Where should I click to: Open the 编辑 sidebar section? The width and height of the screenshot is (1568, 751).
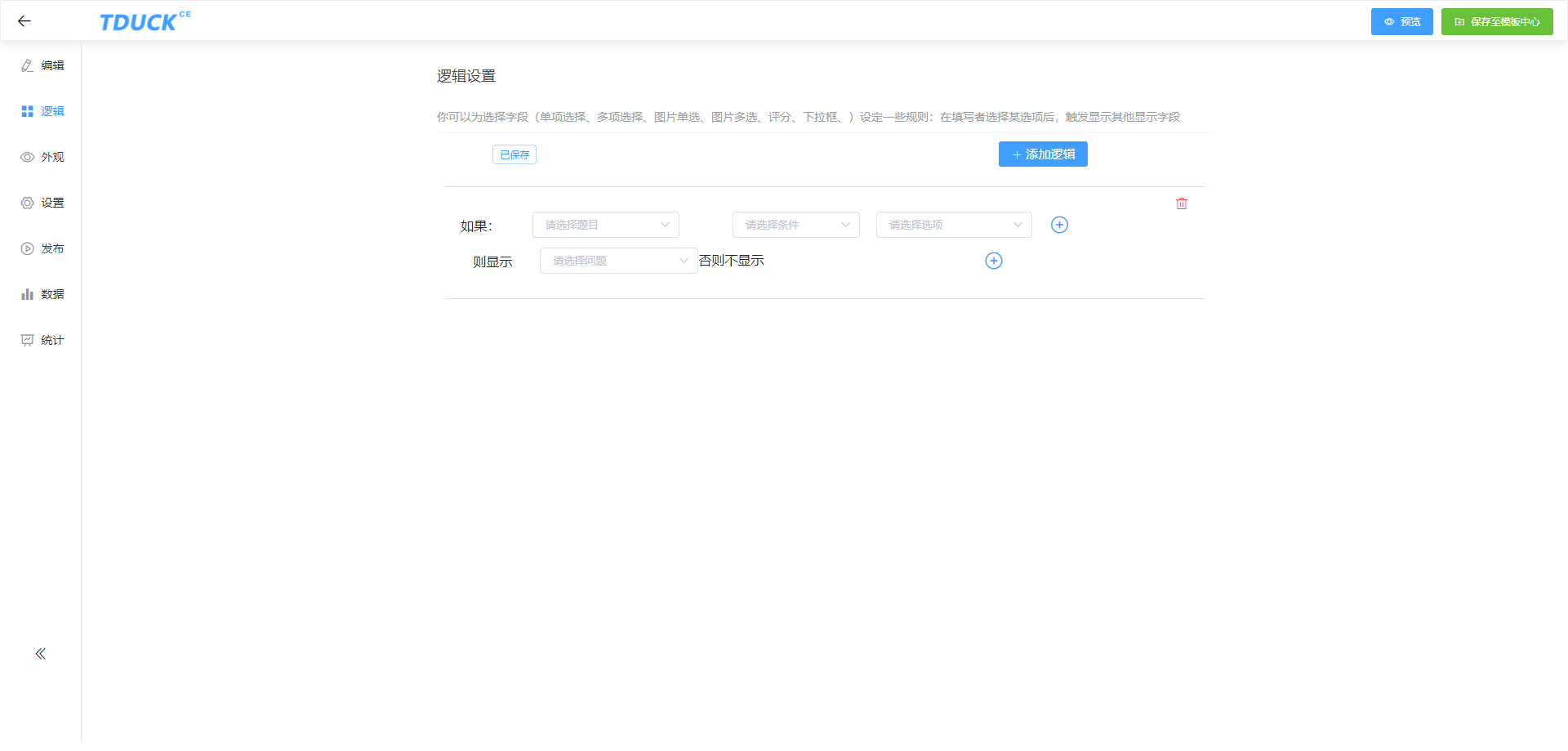tap(41, 65)
